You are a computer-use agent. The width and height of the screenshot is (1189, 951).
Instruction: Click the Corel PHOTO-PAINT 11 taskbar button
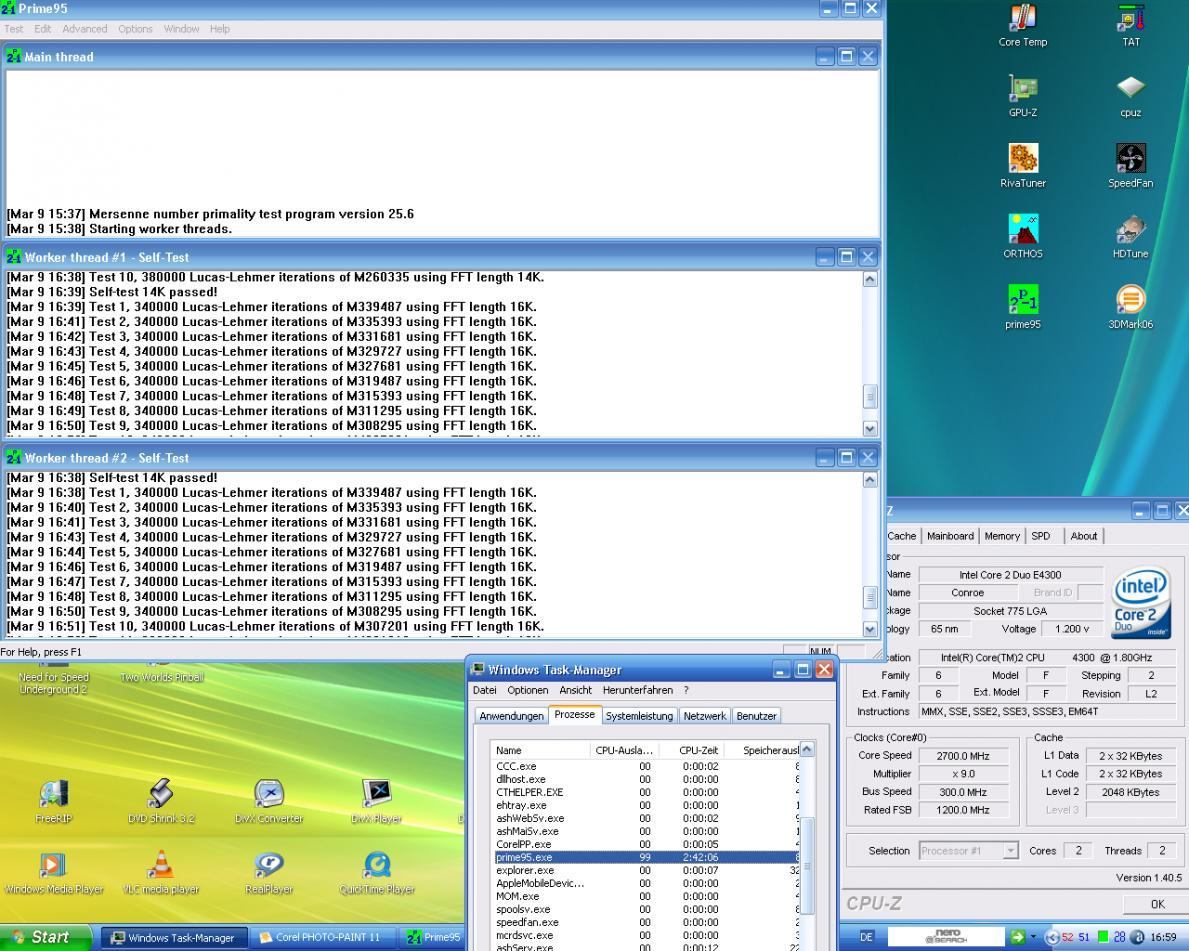point(324,938)
